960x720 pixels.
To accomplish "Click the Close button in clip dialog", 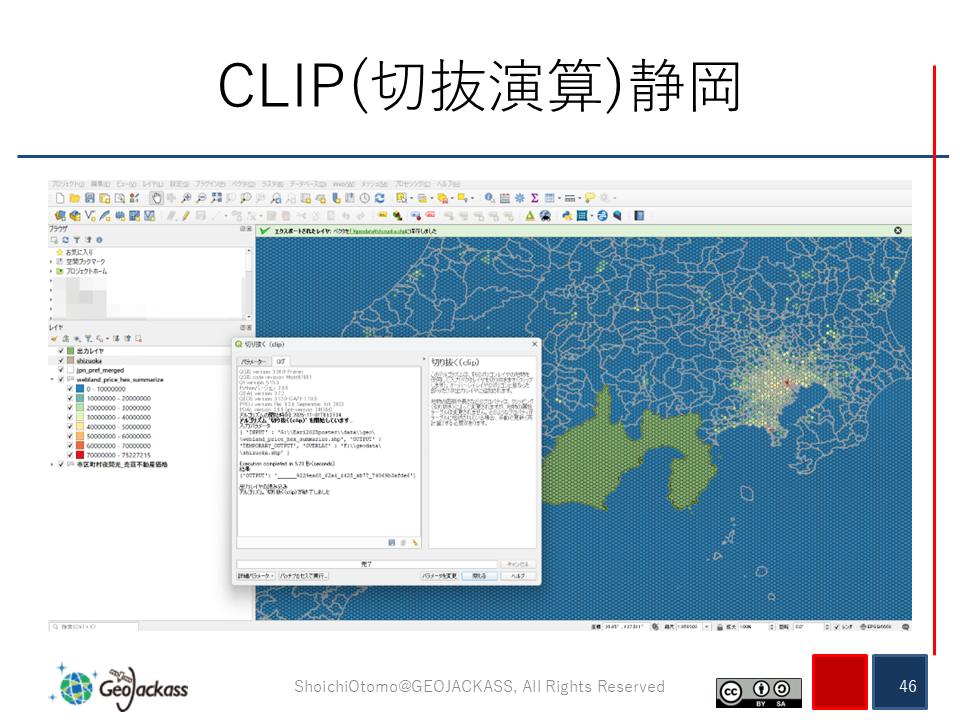I will (479, 576).
